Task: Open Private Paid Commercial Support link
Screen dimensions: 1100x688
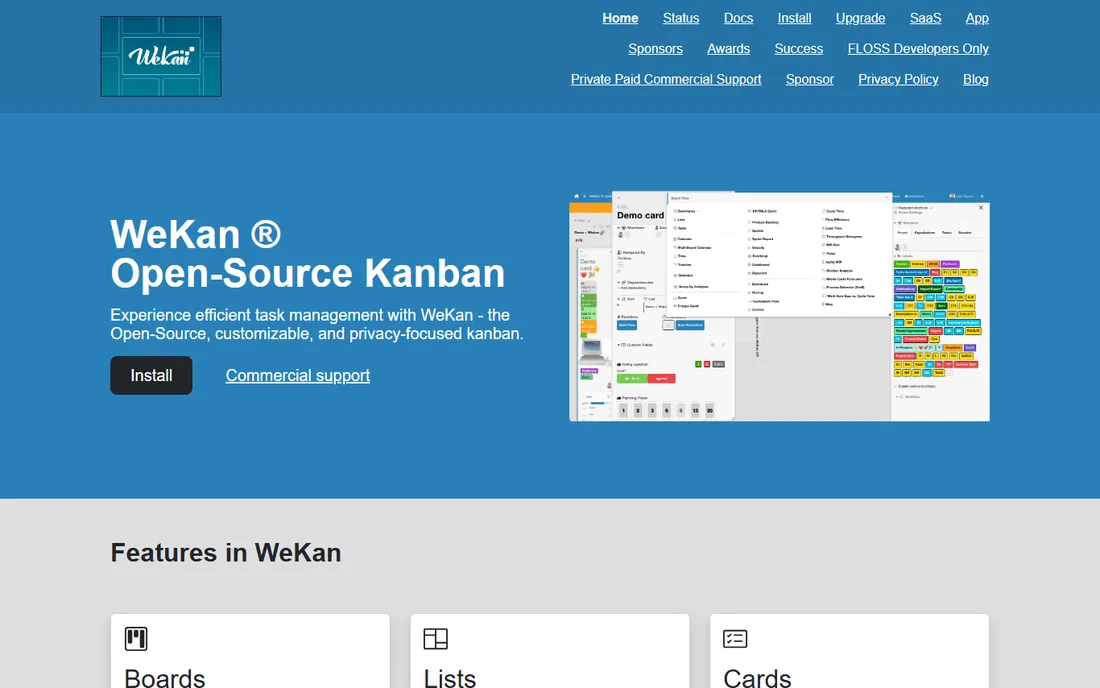Action: point(666,79)
